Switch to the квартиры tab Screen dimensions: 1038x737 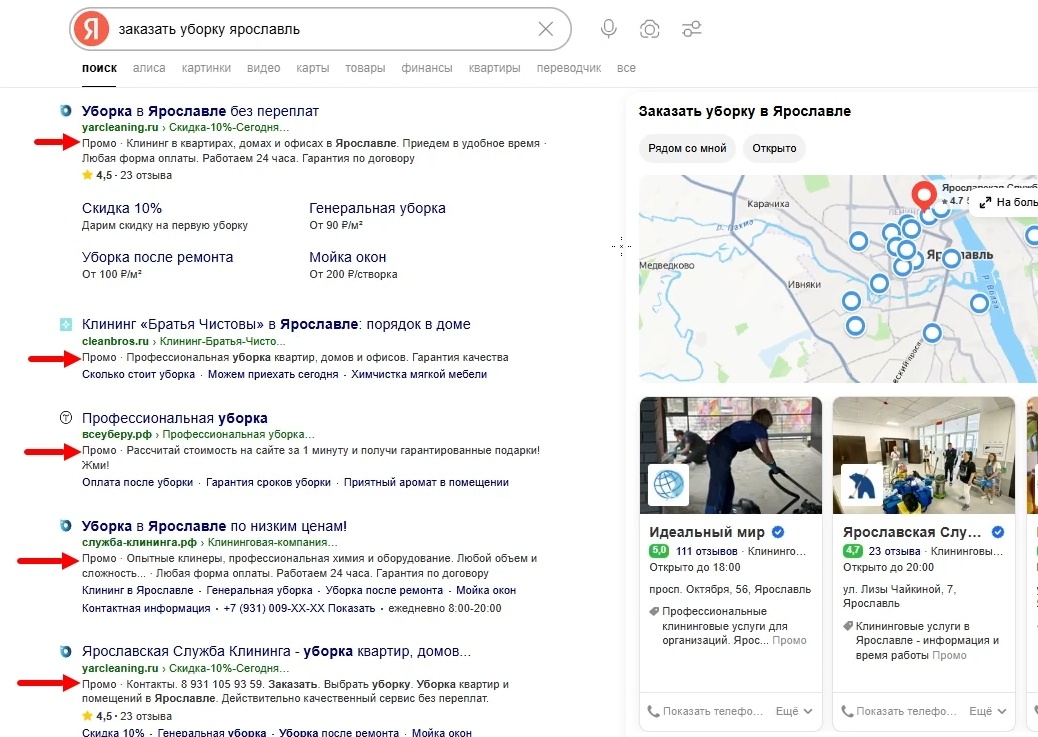pos(495,68)
